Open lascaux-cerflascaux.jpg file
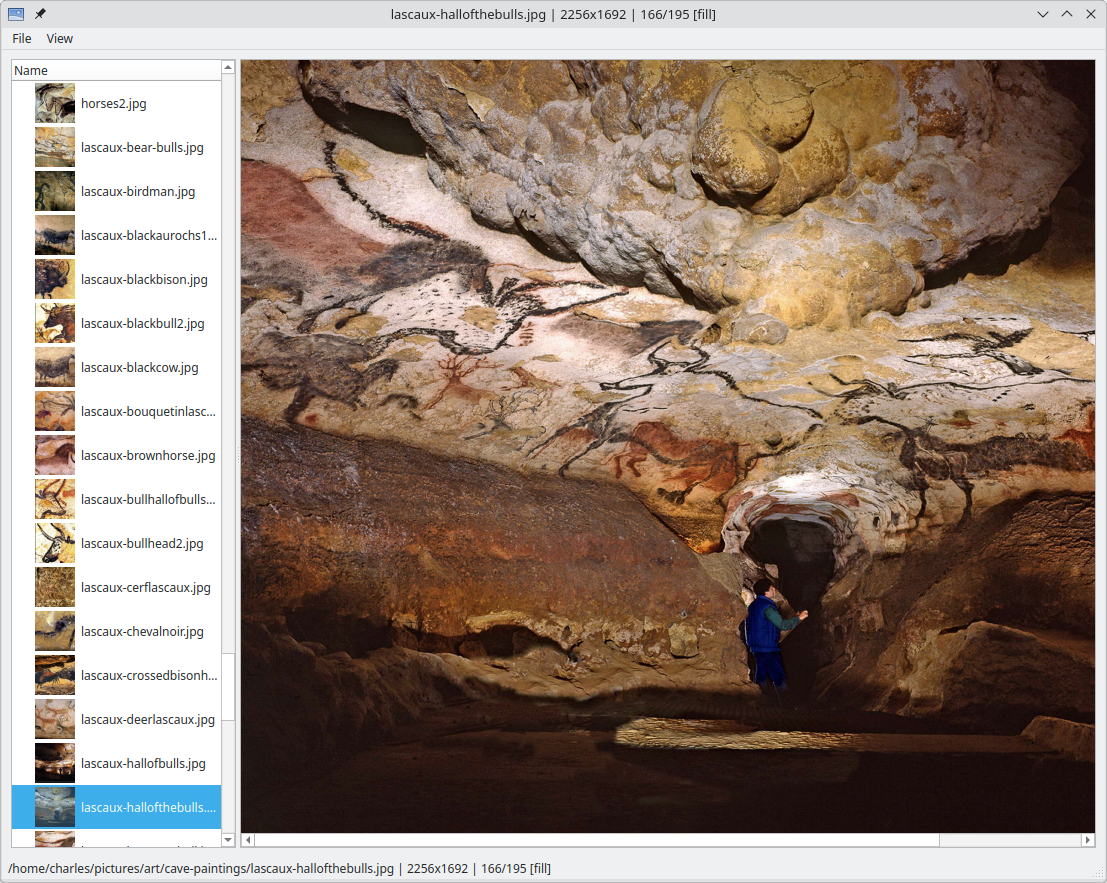Screen dimensions: 1107x883 146,587
